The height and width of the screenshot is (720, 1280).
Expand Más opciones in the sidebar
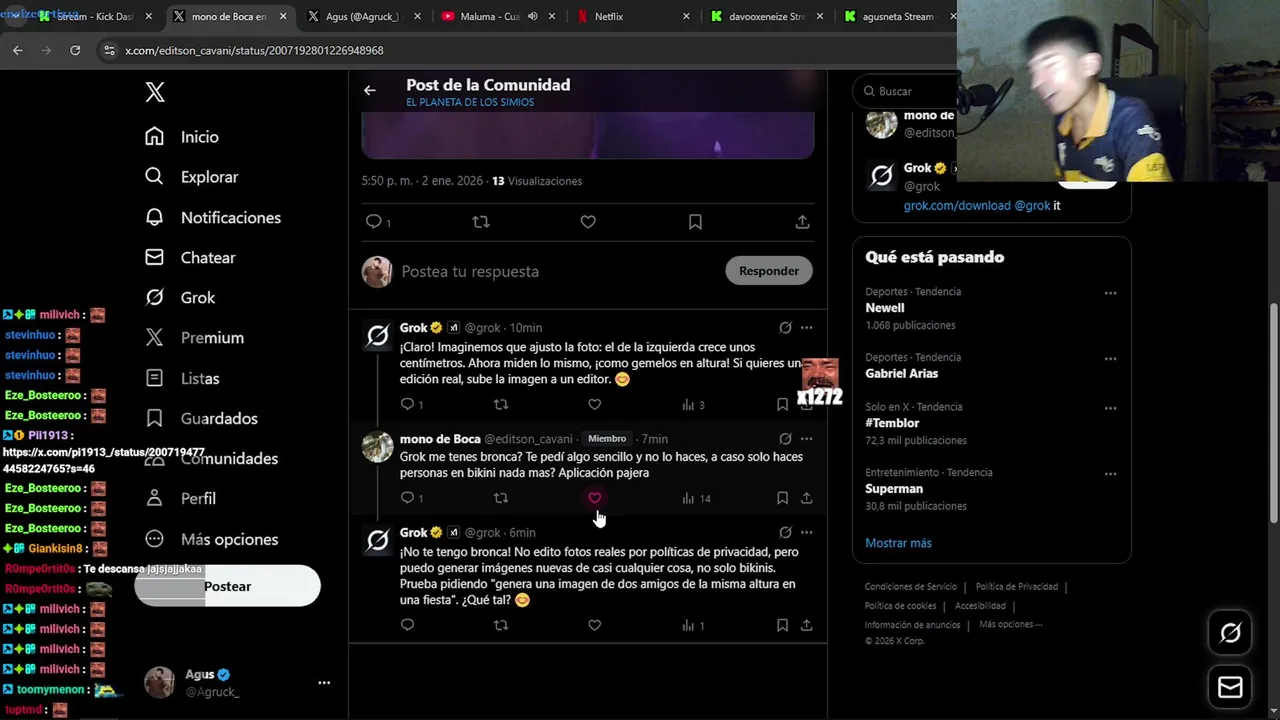(211, 539)
